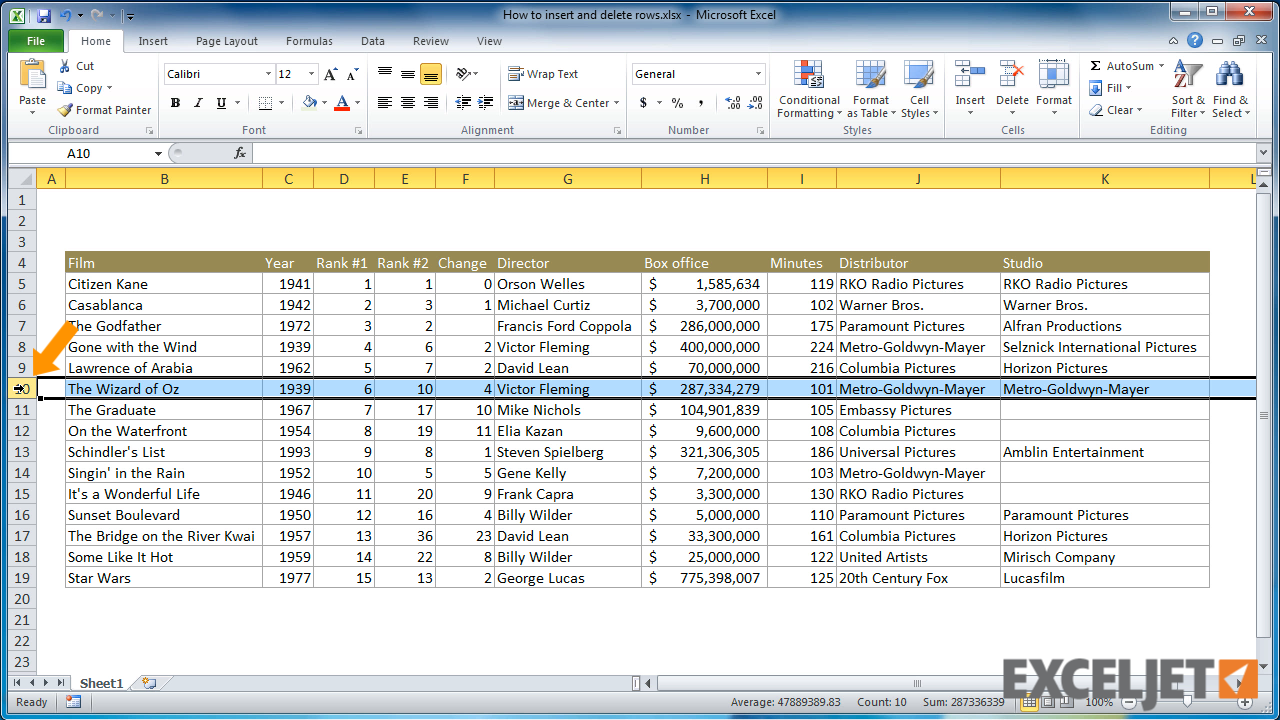Click the Clear button
The width and height of the screenshot is (1280, 720).
[1115, 110]
